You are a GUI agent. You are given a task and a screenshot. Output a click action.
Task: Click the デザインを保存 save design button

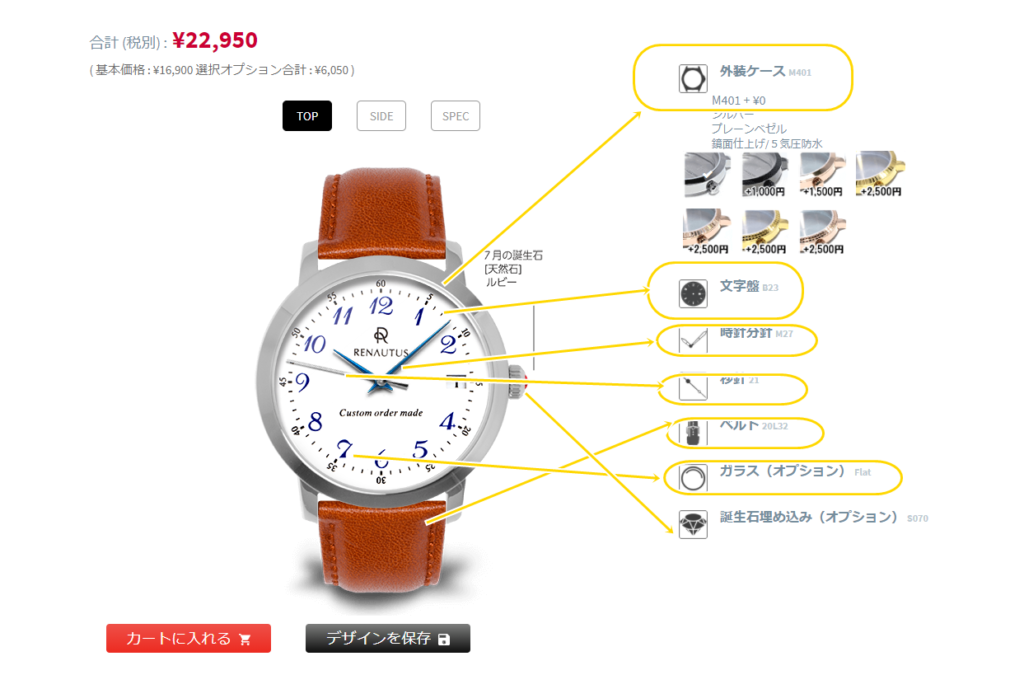(x=388, y=638)
